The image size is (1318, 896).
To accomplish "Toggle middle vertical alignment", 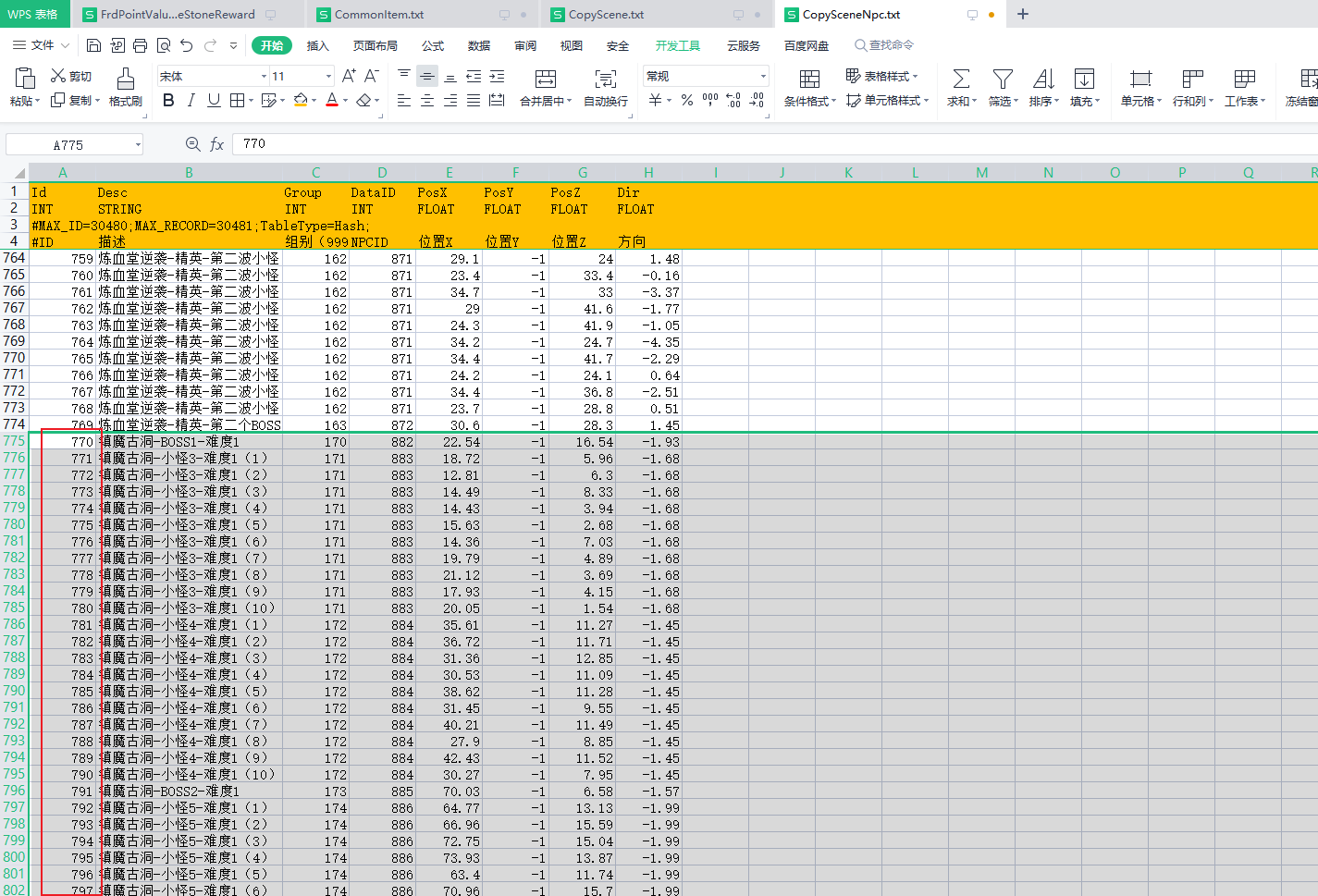I will click(x=427, y=76).
